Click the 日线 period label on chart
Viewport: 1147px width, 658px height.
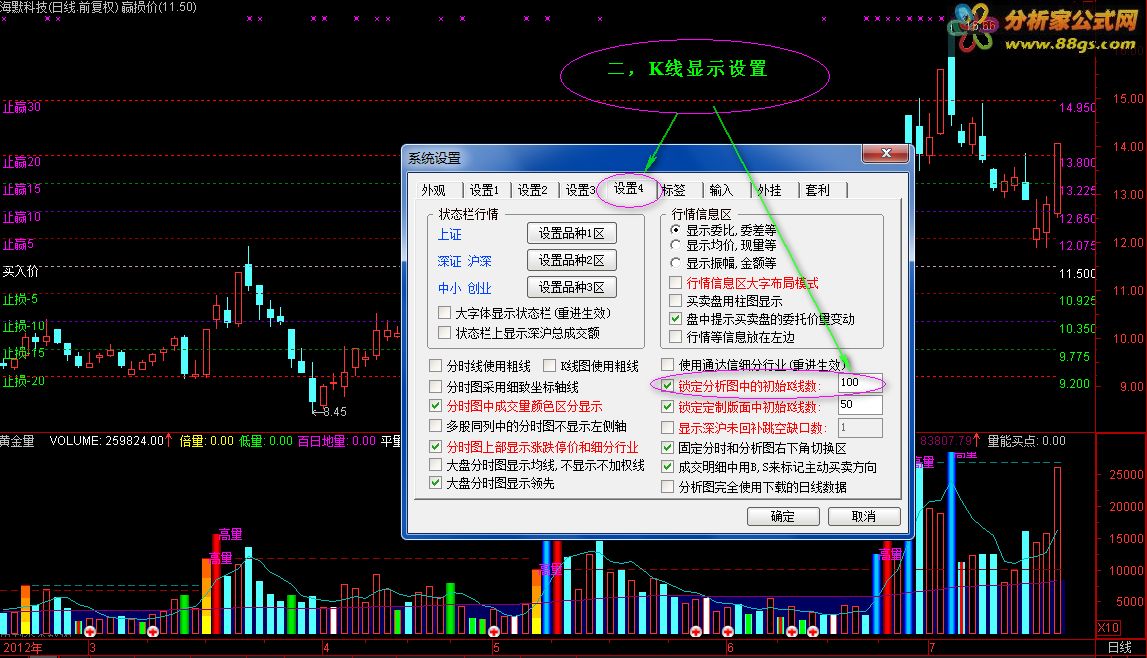click(1120, 647)
